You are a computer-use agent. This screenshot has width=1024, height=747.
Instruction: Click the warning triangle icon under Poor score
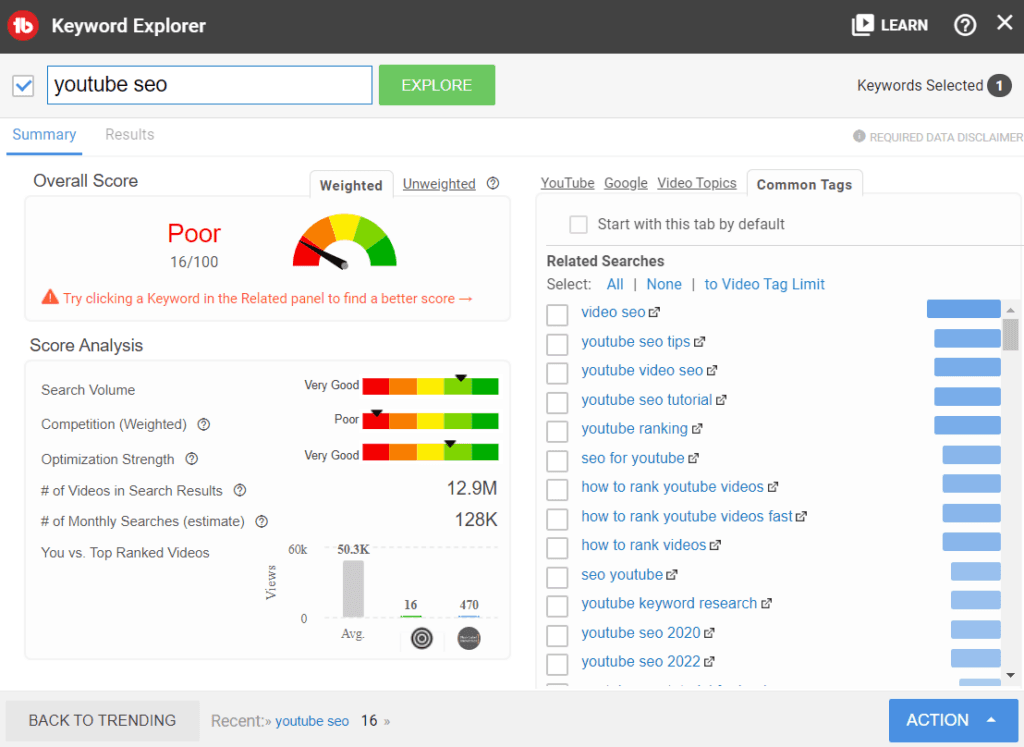click(x=50, y=297)
